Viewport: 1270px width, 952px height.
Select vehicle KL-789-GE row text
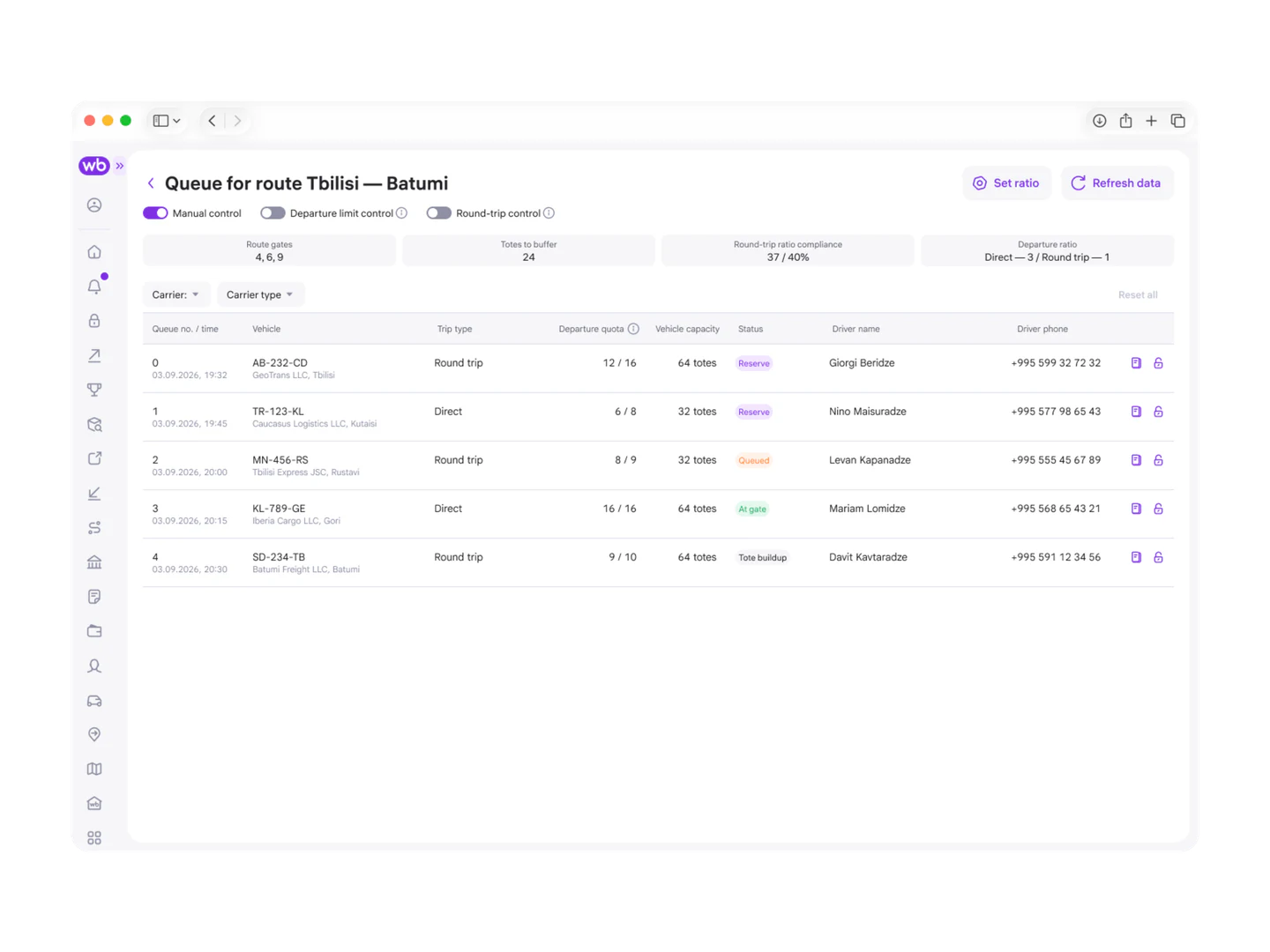(x=279, y=509)
